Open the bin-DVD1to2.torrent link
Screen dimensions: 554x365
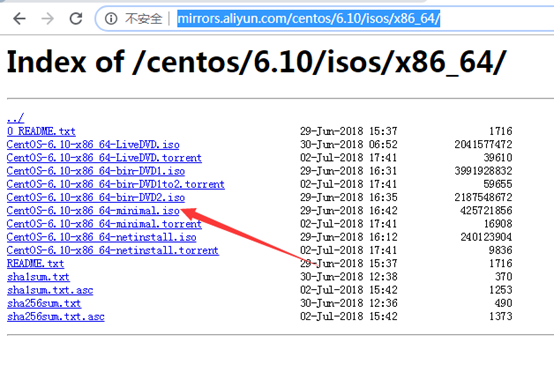pyautogui.click(x=116, y=184)
